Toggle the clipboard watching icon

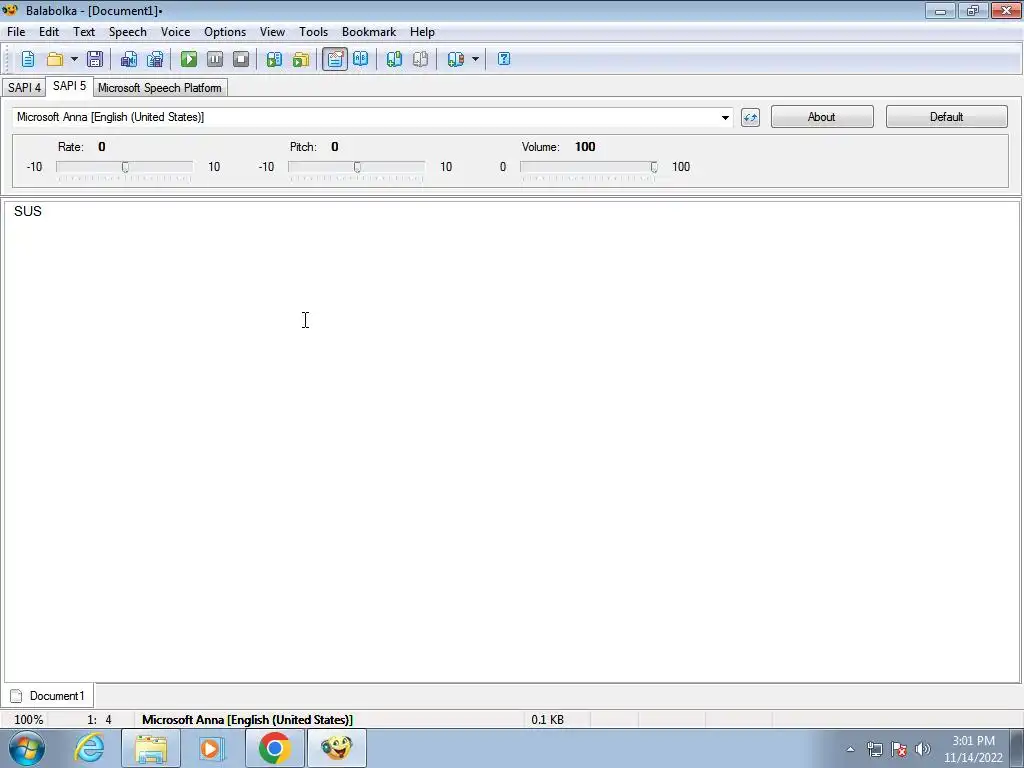coord(334,59)
